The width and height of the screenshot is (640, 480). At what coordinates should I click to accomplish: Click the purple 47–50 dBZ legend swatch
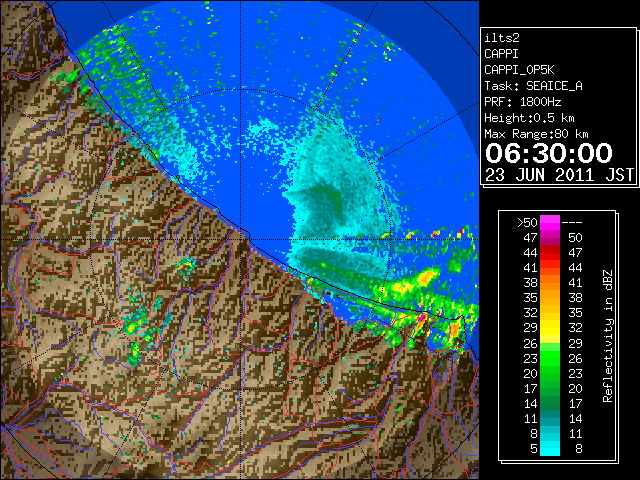[549, 238]
